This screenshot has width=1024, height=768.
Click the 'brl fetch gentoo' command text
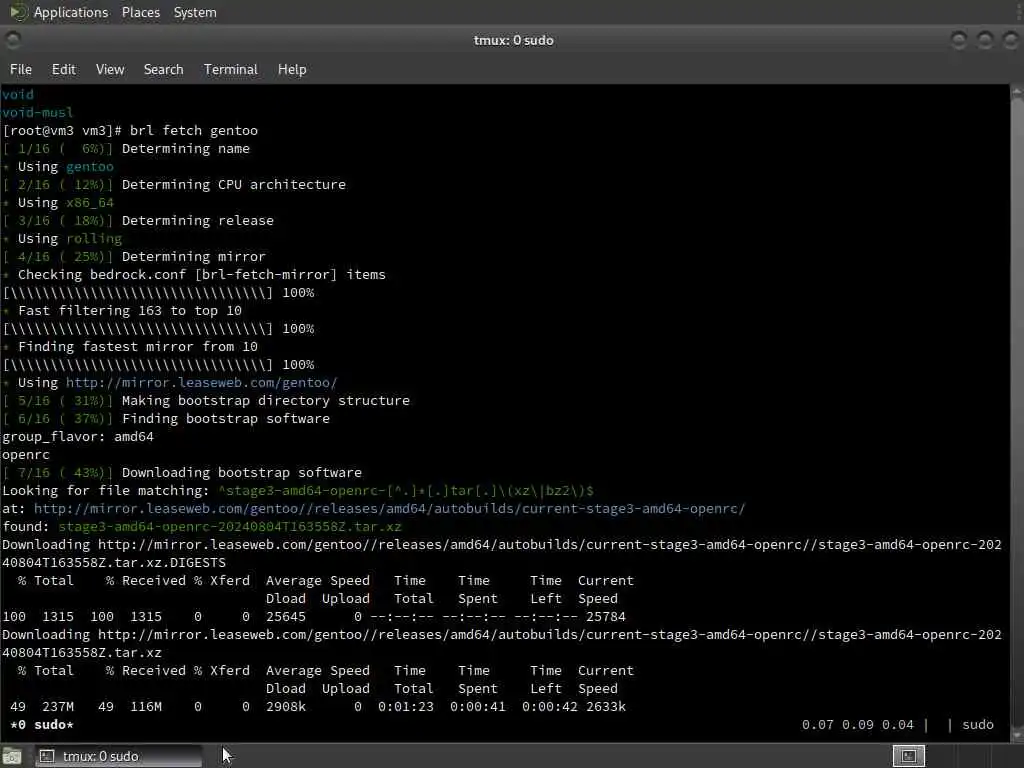pos(194,131)
